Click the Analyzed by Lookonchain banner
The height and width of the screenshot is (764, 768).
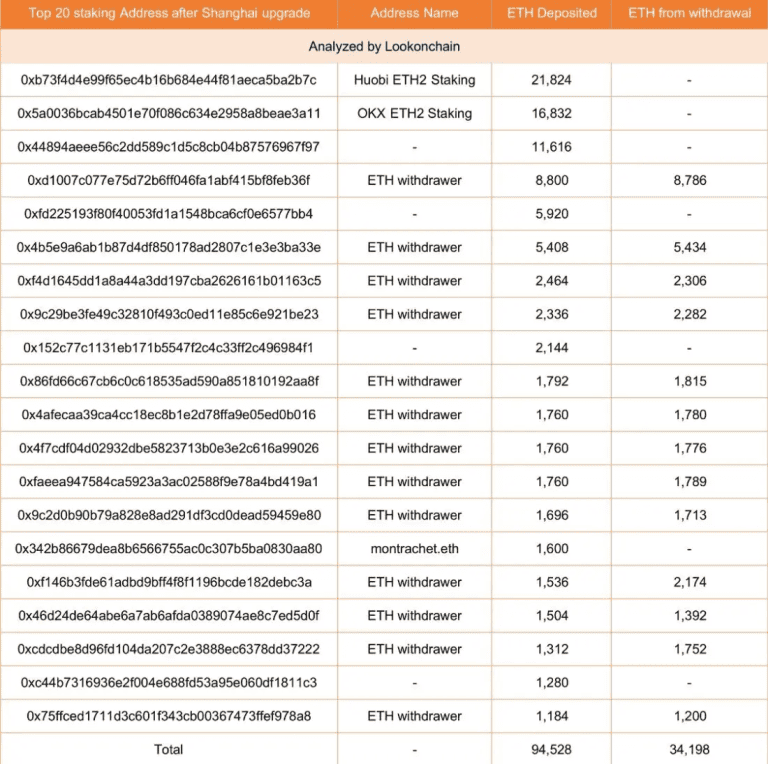pos(384,47)
